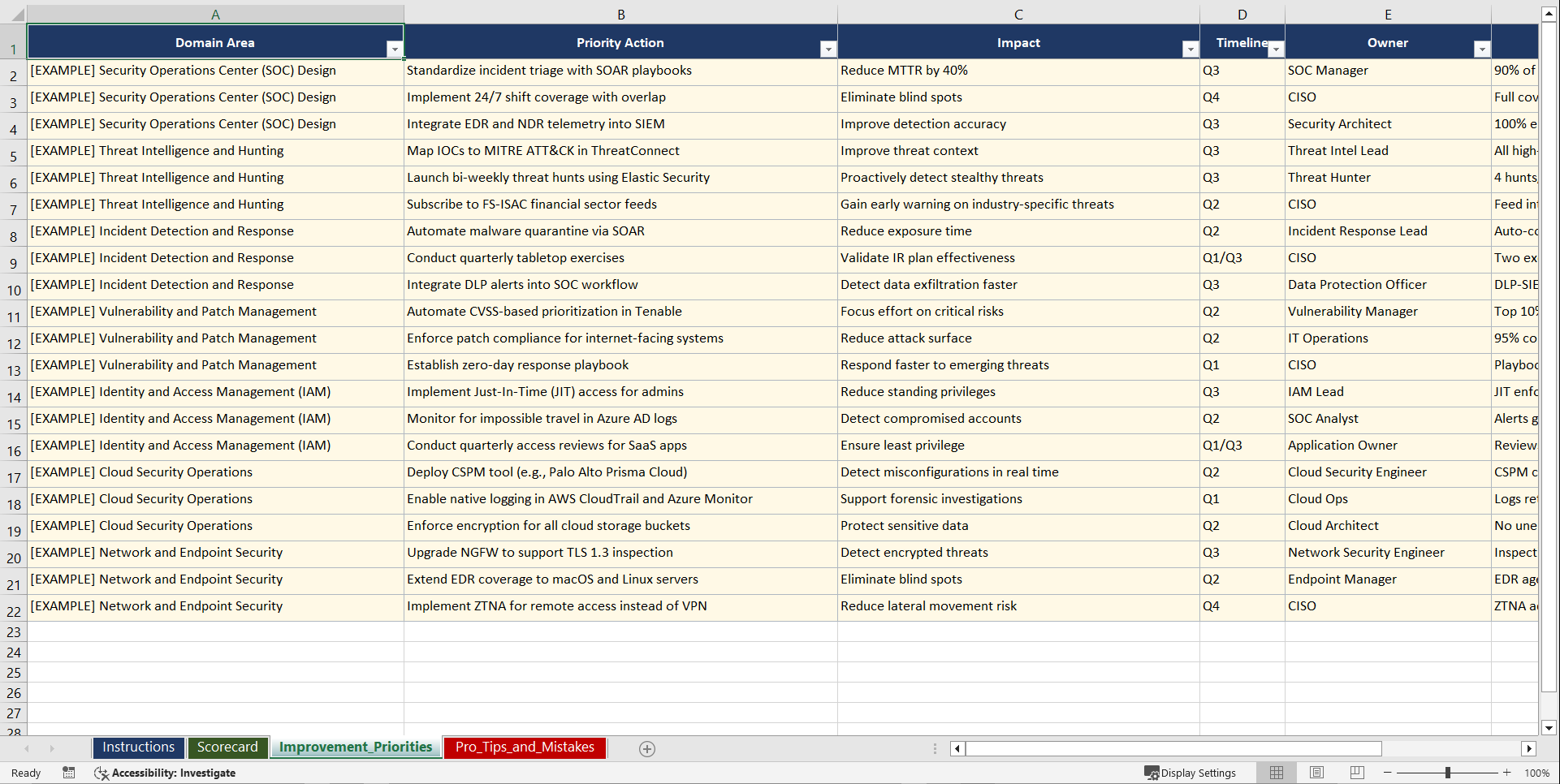Open Display Settings from the status bar

[x=1190, y=773]
